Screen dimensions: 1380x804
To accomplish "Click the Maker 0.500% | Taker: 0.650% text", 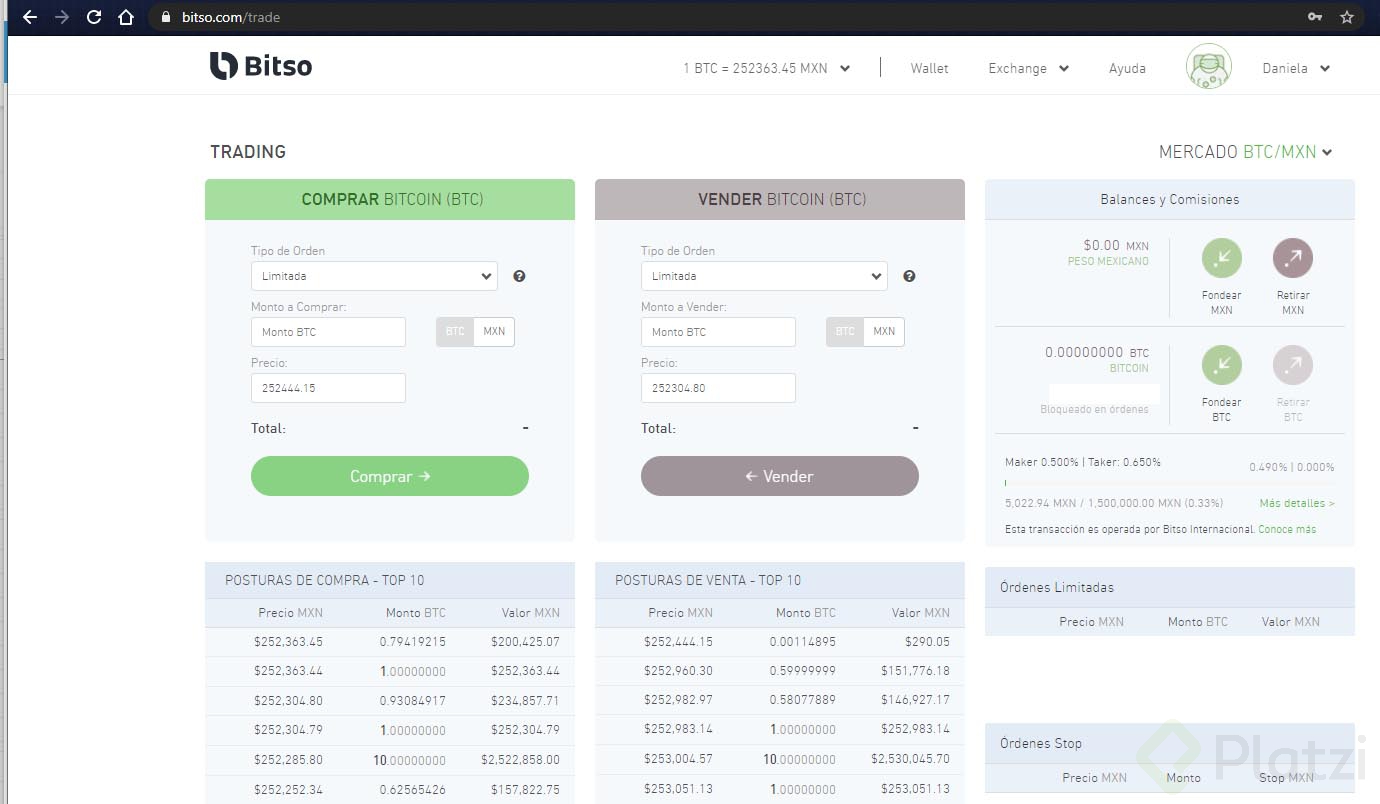I will 1083,462.
